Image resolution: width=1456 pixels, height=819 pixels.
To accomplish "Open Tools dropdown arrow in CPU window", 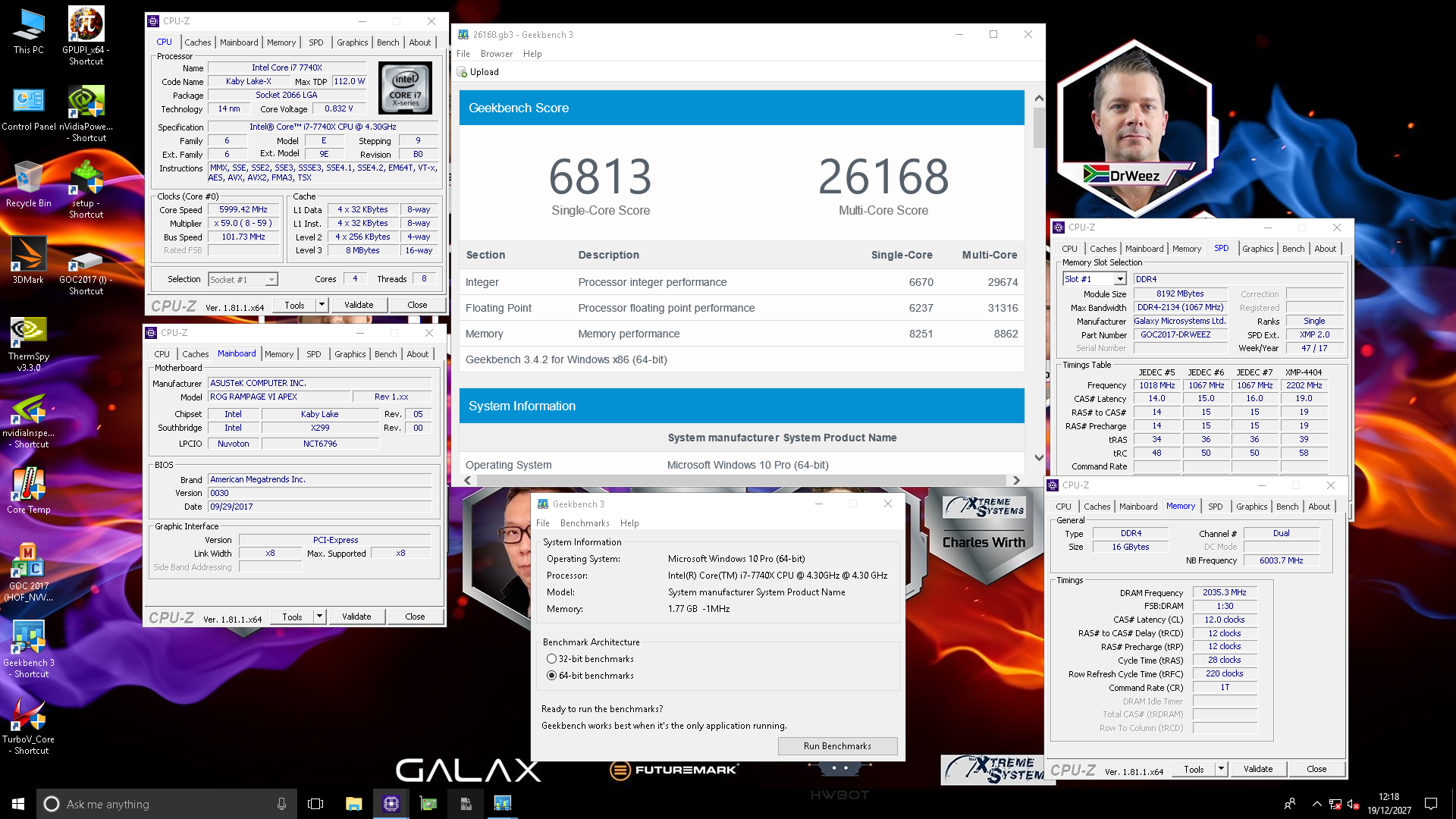I will tap(322, 305).
